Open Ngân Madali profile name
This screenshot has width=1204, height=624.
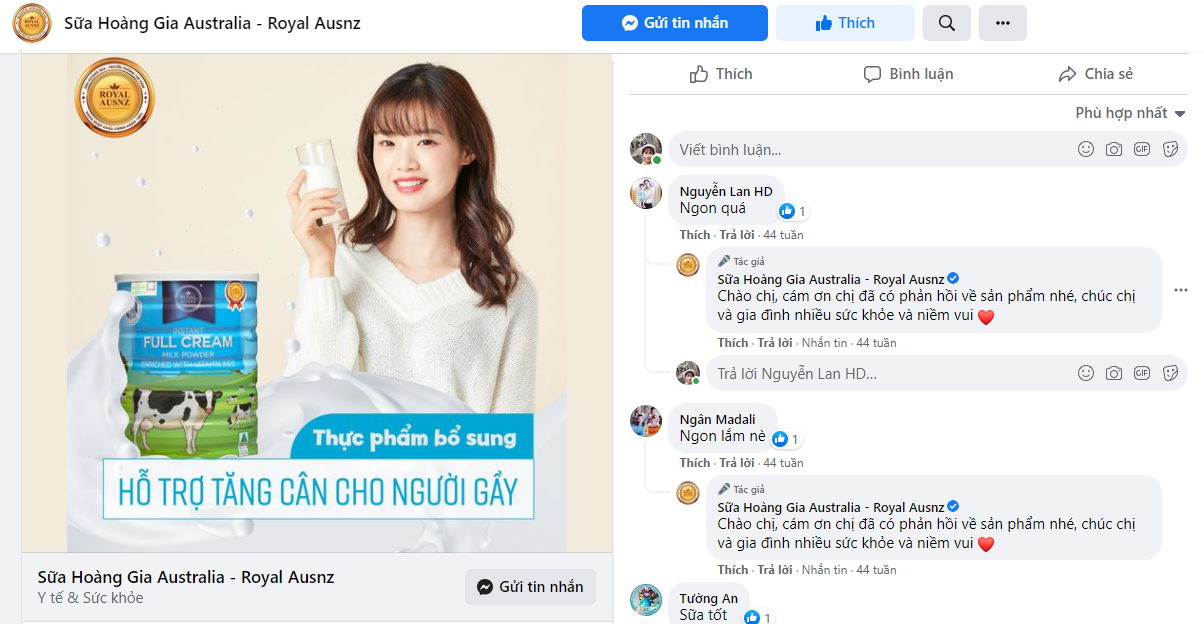coord(717,419)
